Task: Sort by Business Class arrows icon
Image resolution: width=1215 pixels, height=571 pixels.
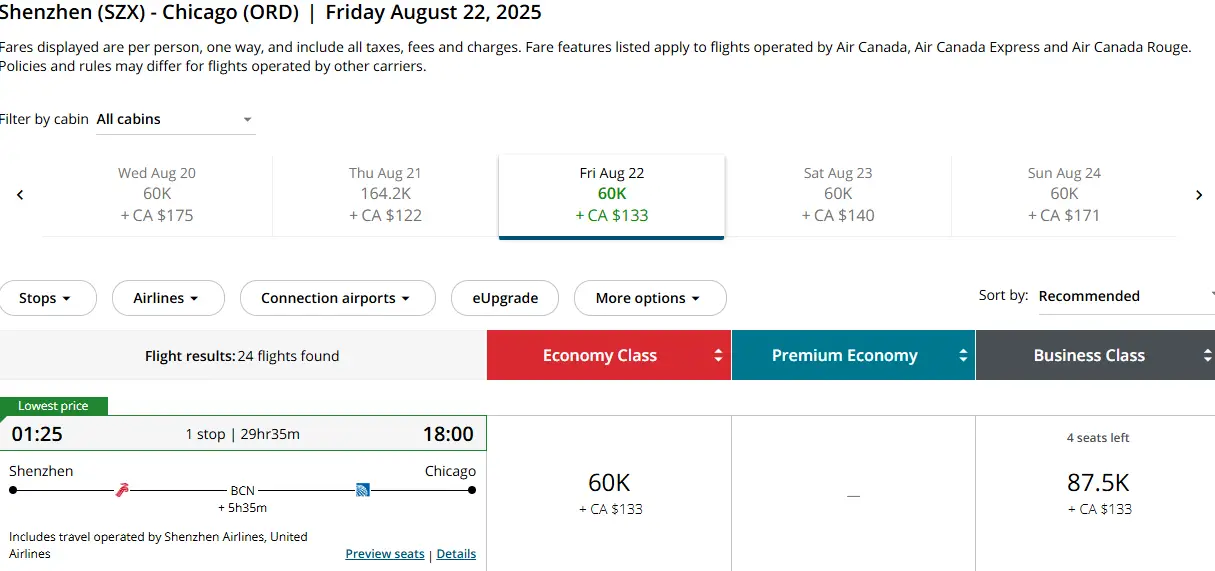Action: tap(1208, 355)
